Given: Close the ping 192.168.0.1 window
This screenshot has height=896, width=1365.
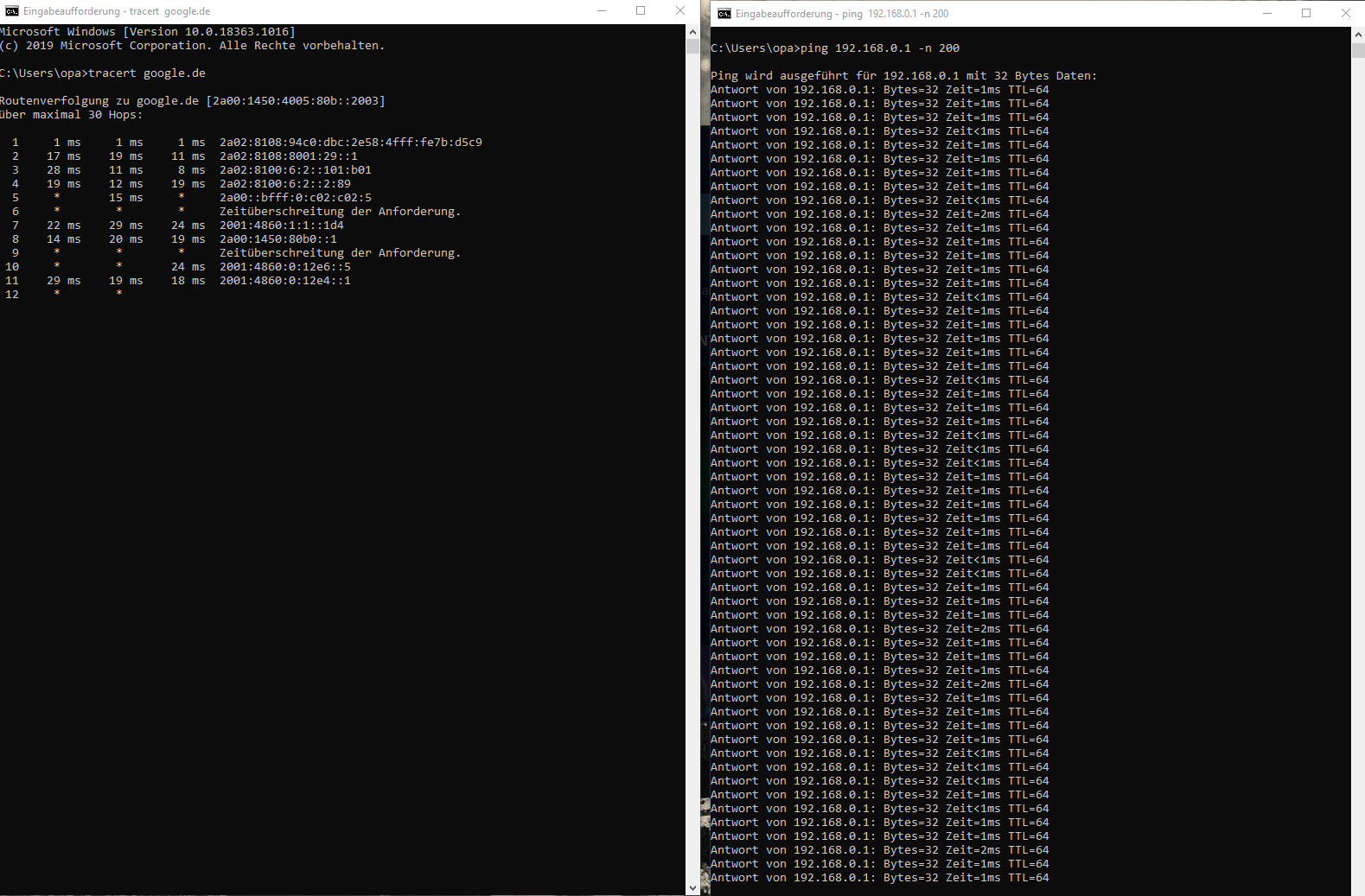Looking at the screenshot, I should (x=1346, y=13).
